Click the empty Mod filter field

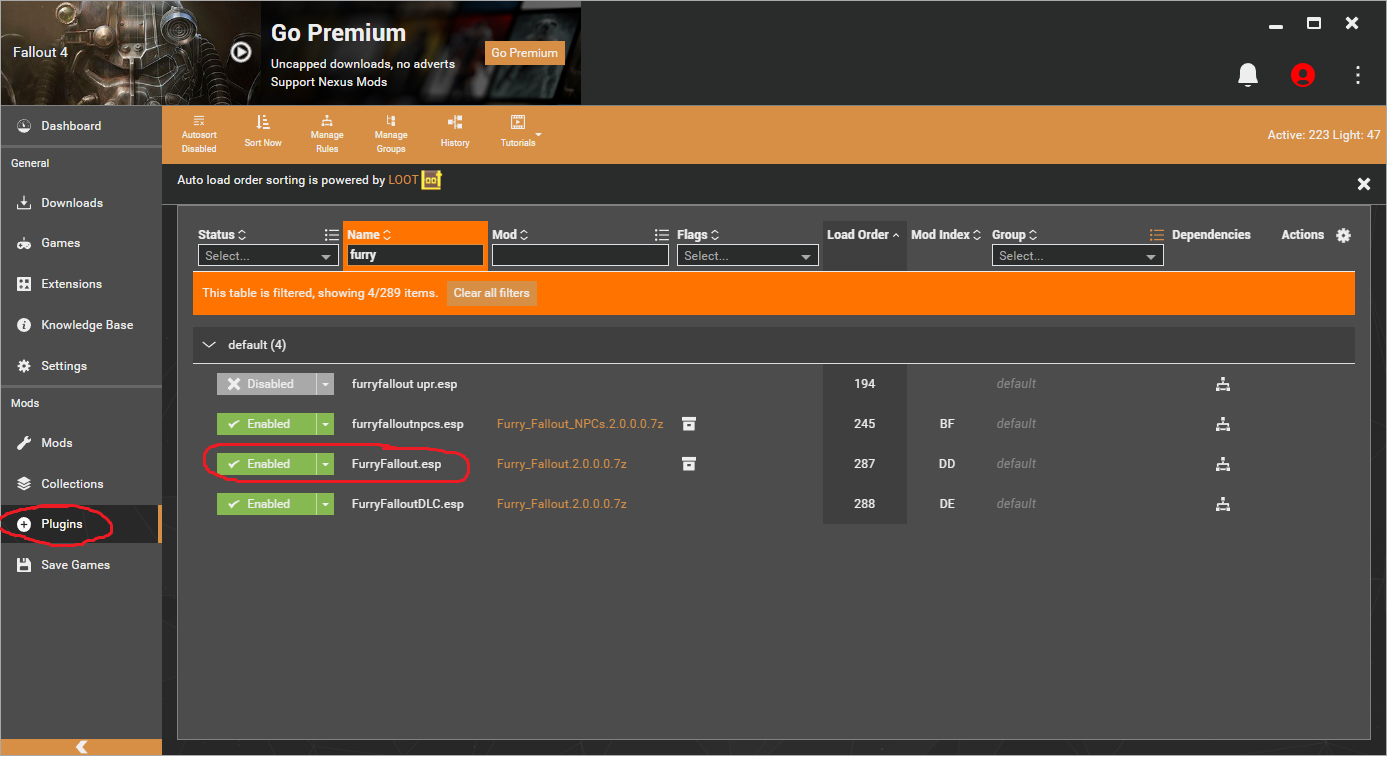click(580, 256)
